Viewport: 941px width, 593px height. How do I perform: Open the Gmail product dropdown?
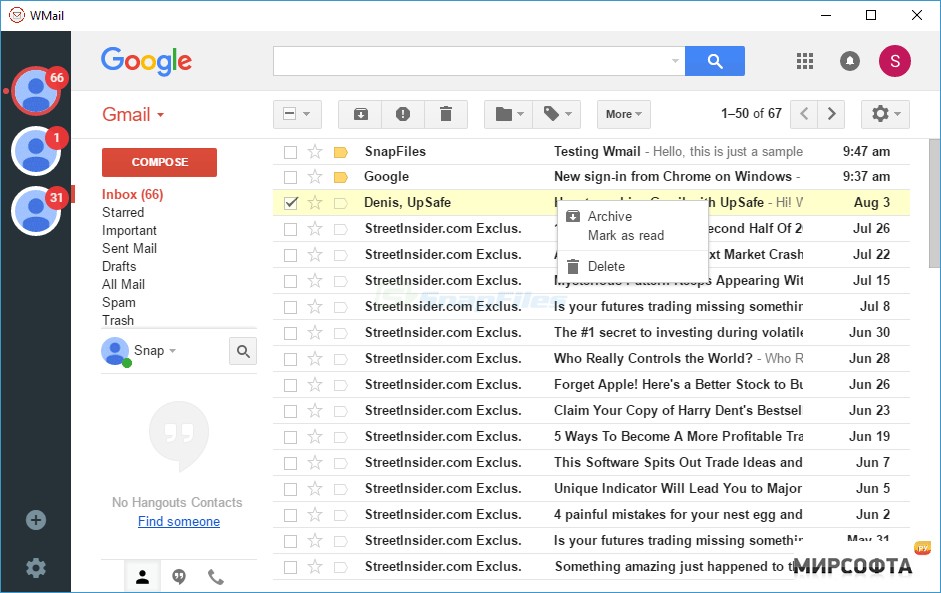[x=133, y=114]
